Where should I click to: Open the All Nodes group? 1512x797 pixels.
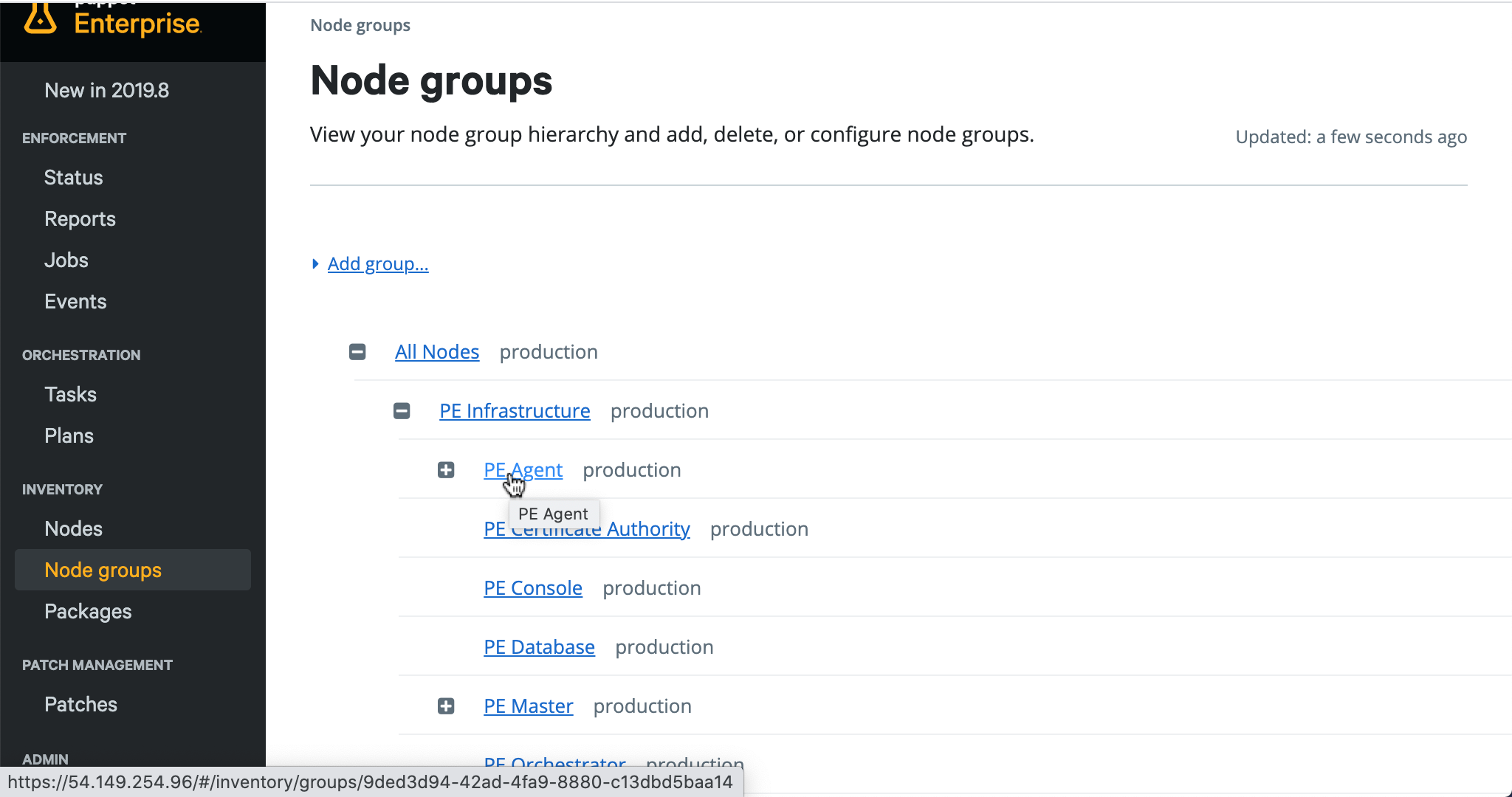[x=437, y=352]
